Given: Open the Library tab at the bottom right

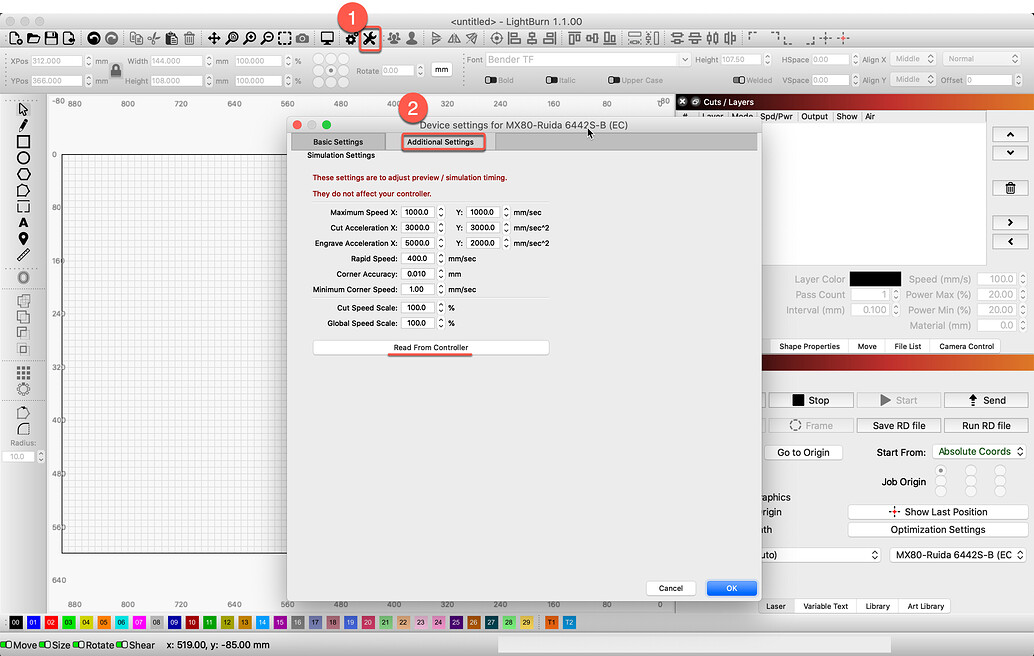Looking at the screenshot, I should [x=877, y=605].
